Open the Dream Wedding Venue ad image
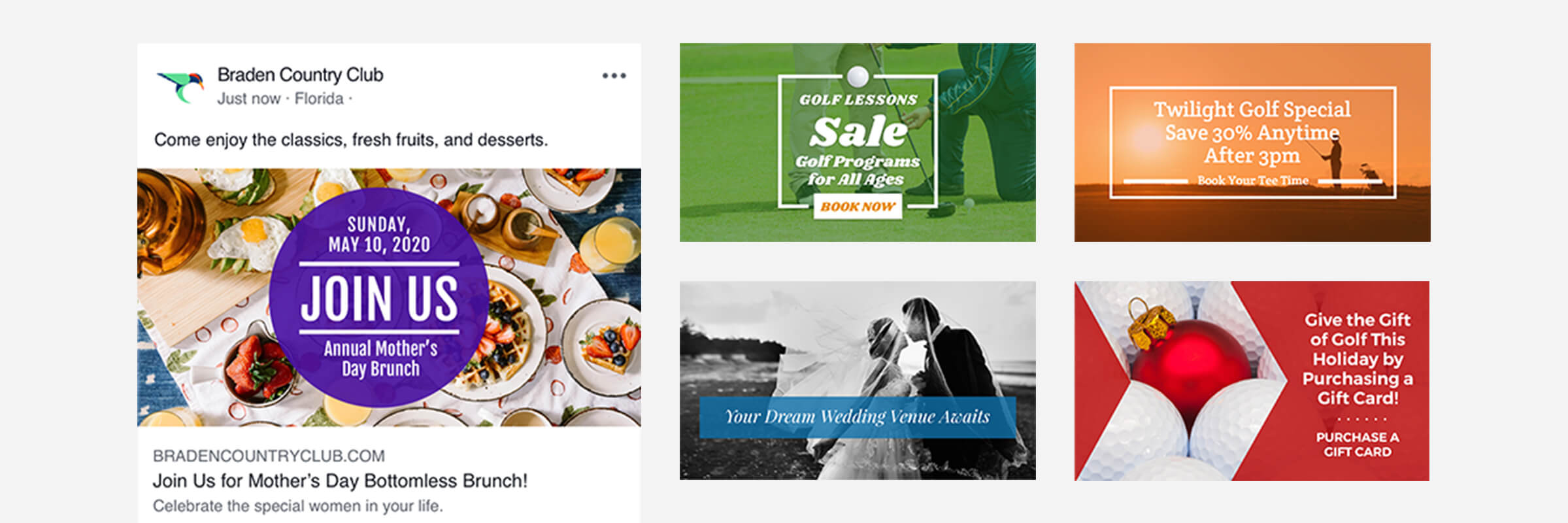Screen dimensions: 1568x523 858,380
